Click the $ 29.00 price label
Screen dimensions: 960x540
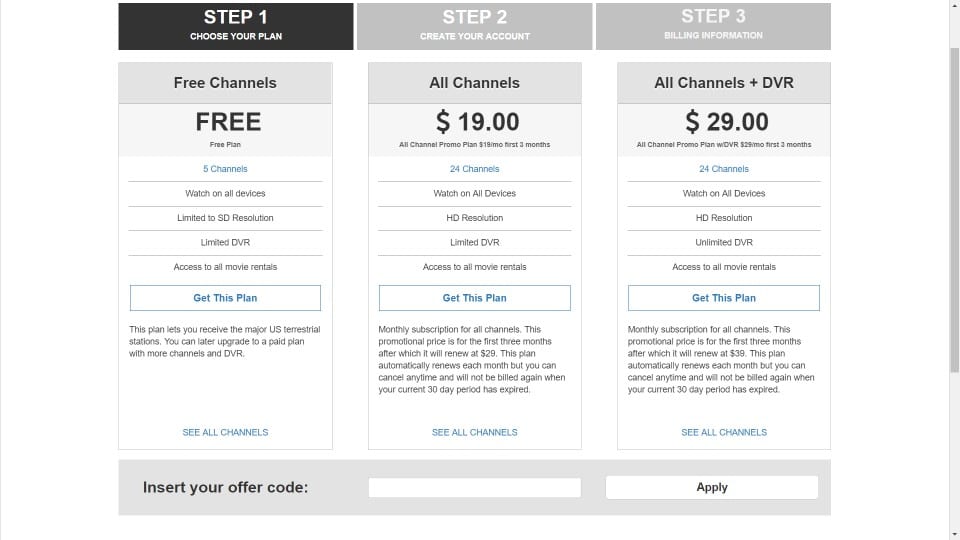727,122
